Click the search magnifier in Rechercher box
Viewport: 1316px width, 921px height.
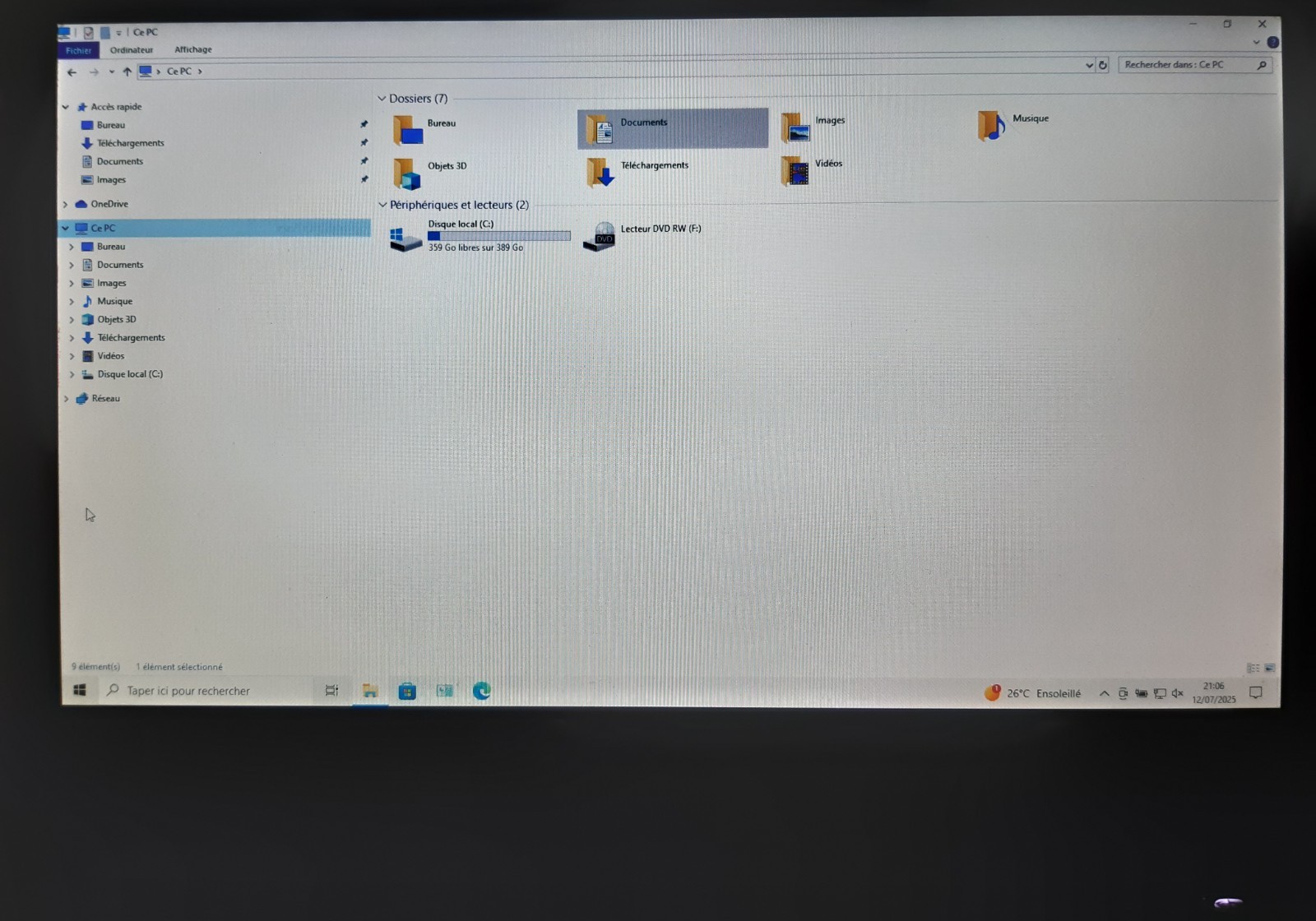click(1262, 65)
